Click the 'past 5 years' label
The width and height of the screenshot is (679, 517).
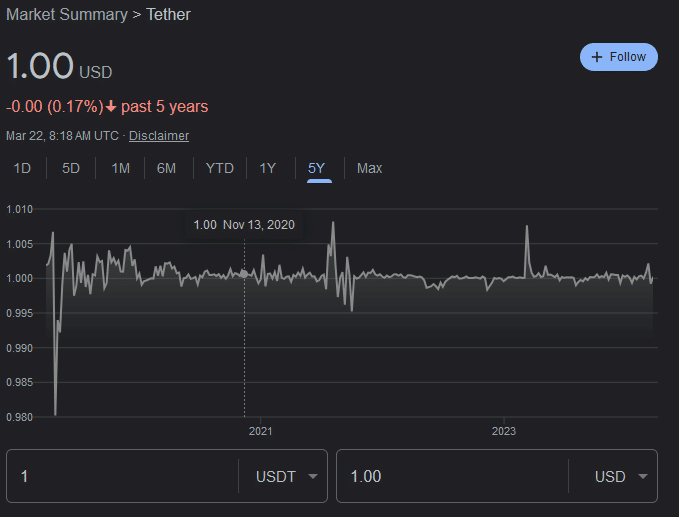[x=165, y=107]
